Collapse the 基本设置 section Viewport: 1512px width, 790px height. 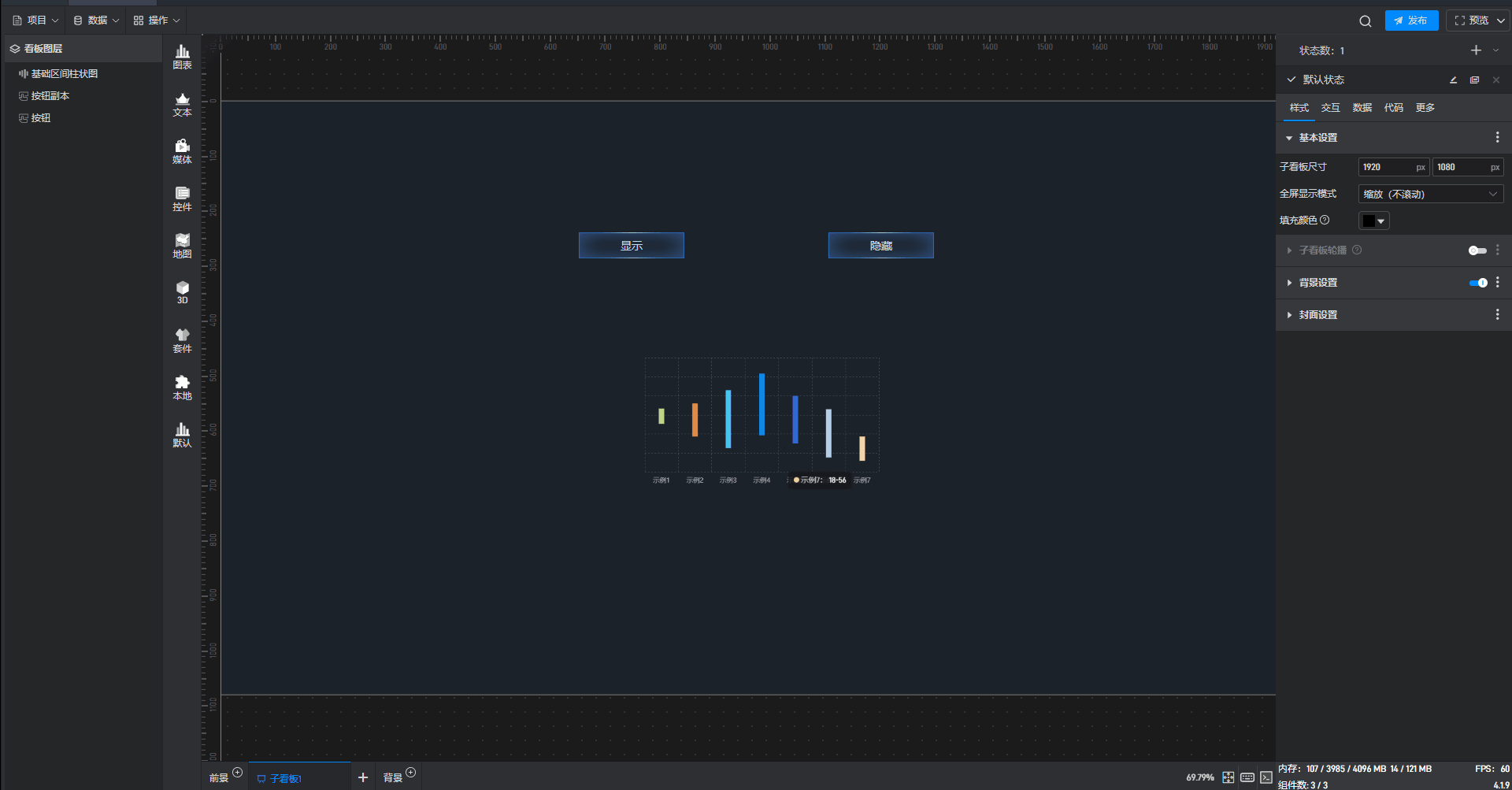click(1289, 138)
